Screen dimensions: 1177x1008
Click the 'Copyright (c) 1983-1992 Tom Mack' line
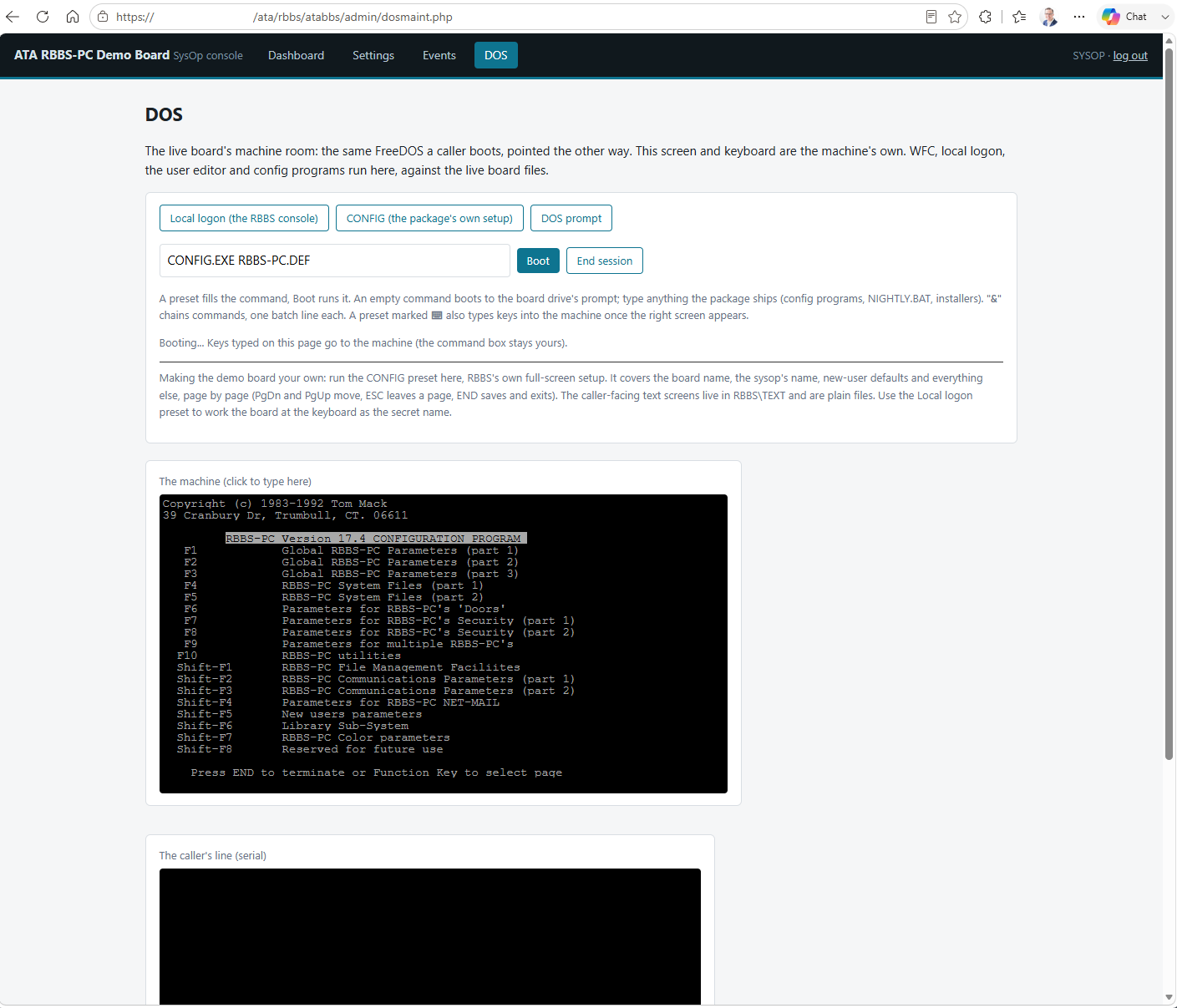click(275, 504)
